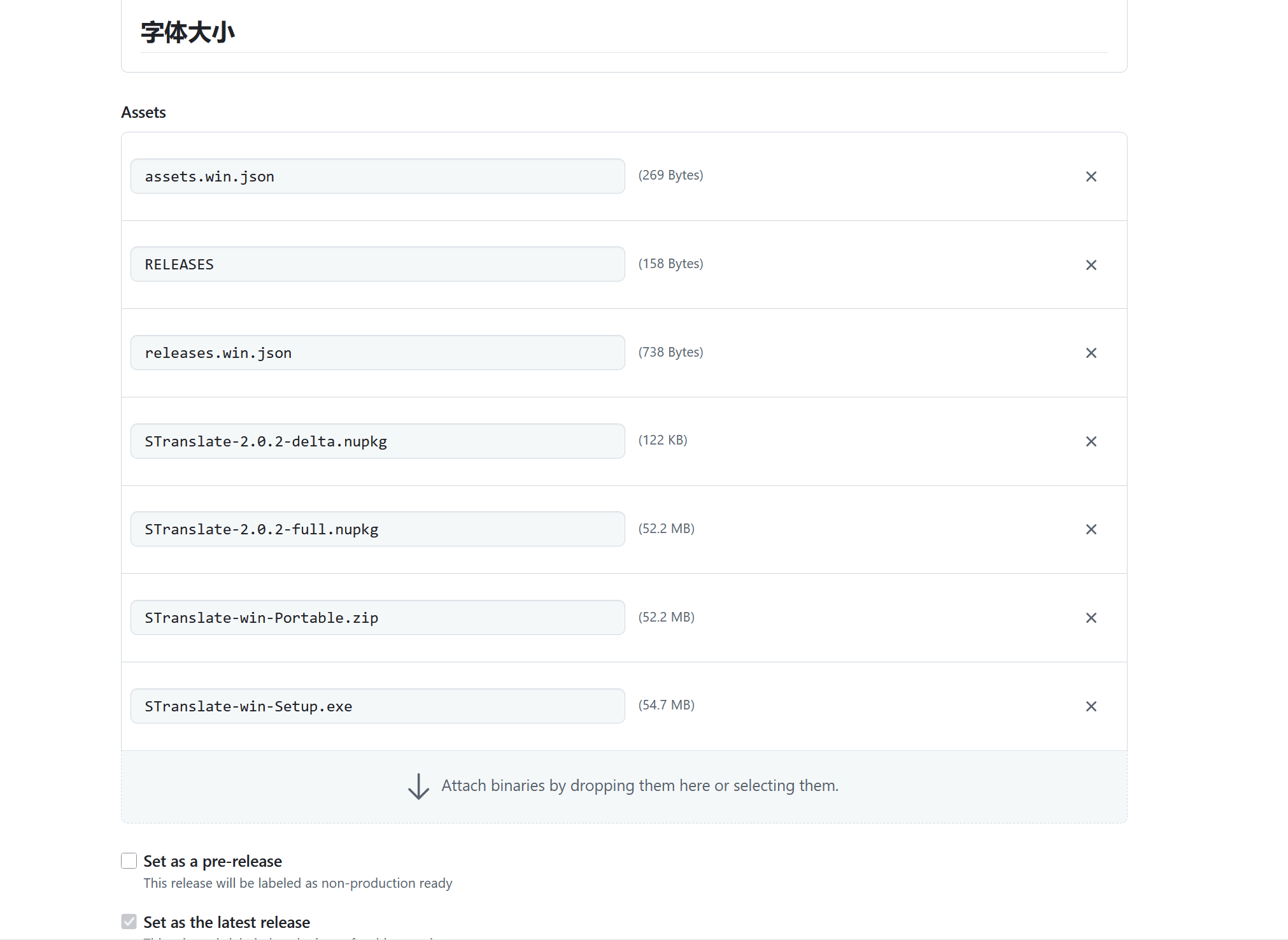The height and width of the screenshot is (940, 1288).
Task: Remove releases.win.json from assets
Action: (1091, 353)
